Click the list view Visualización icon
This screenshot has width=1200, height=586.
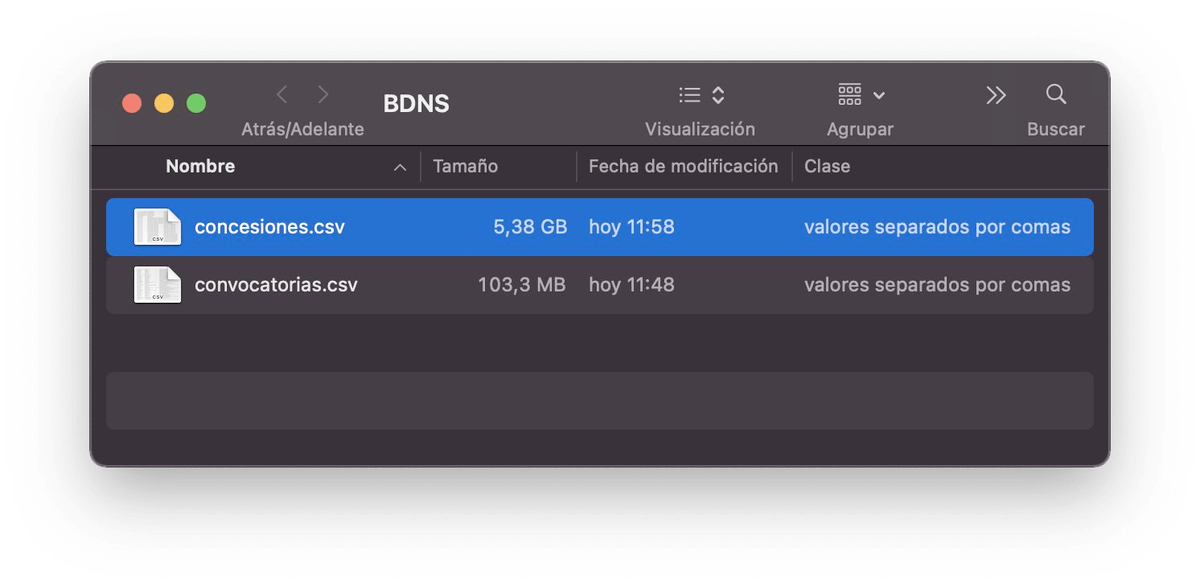(x=689, y=95)
